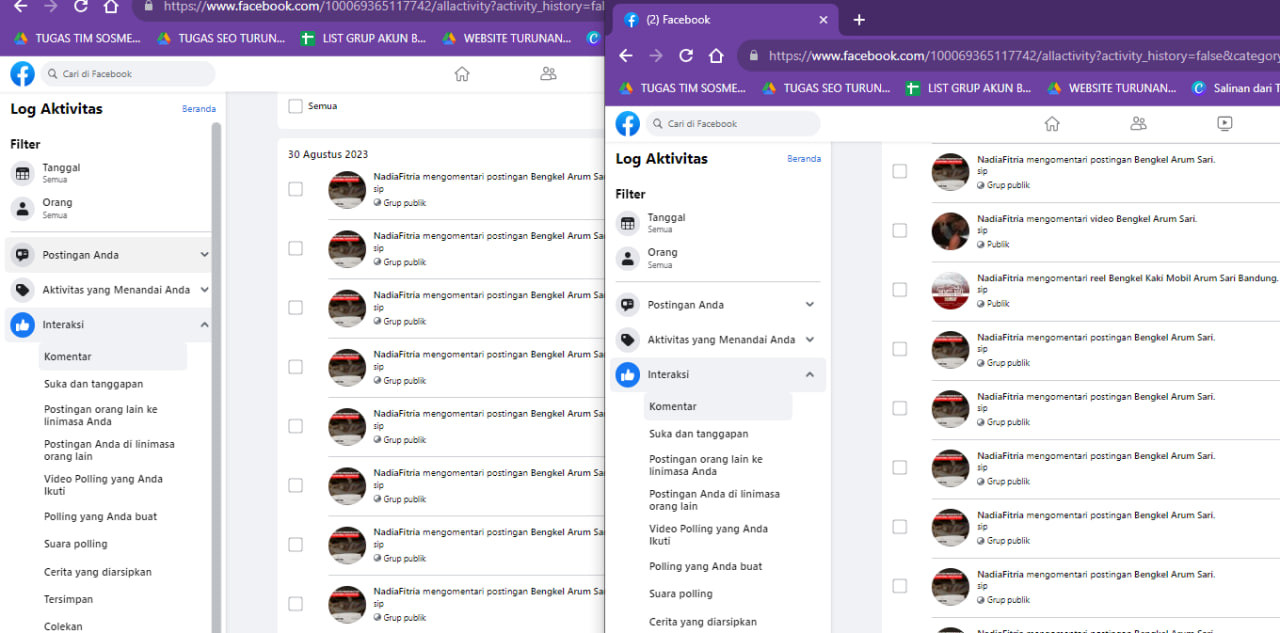Reload the page in the front browser window
1280x633 pixels.
(x=686, y=56)
